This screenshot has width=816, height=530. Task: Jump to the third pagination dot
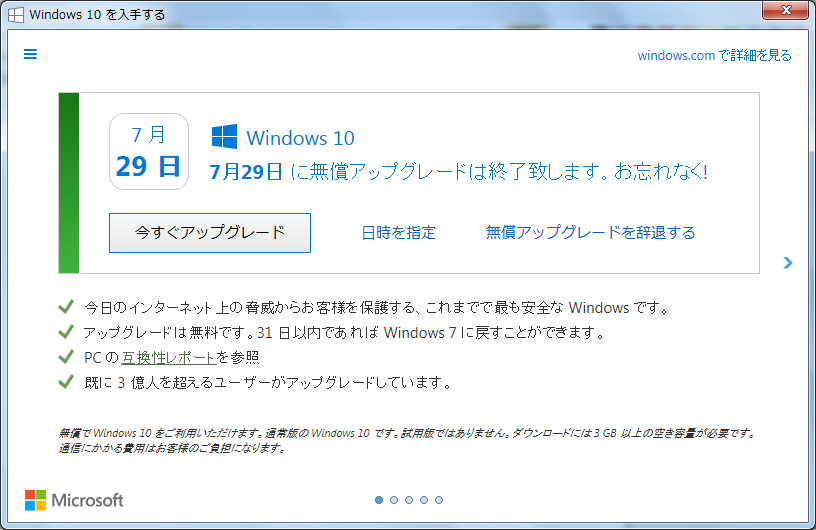tap(409, 500)
